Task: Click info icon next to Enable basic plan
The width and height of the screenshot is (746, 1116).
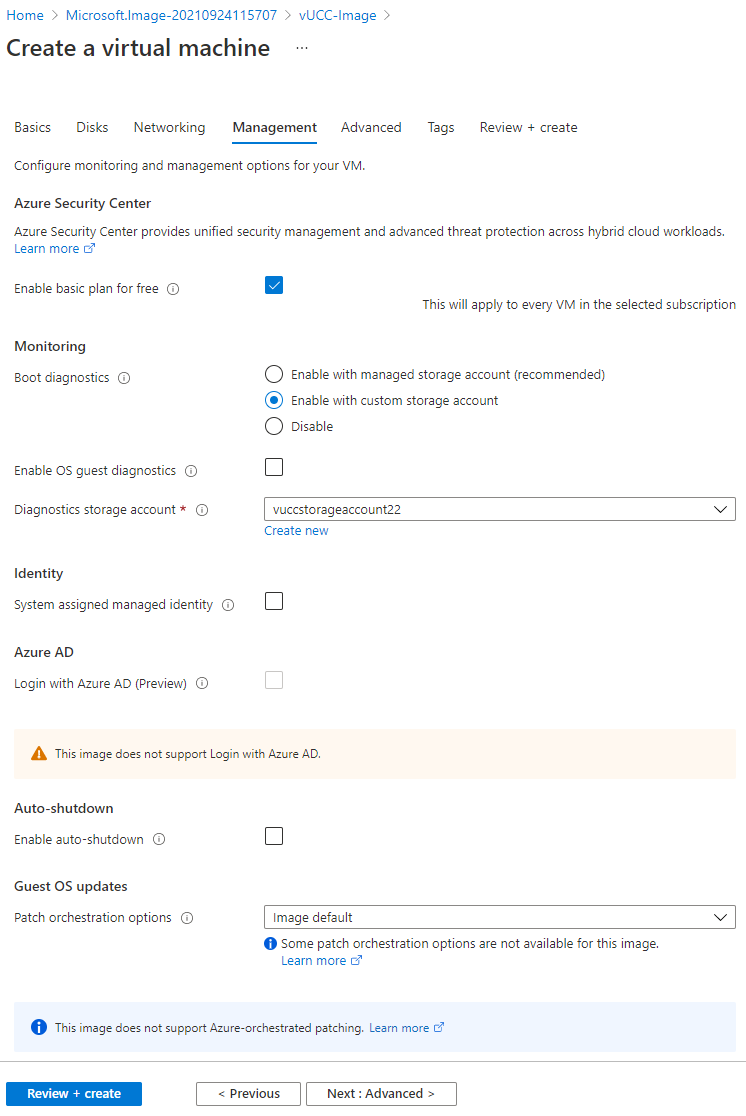Action: click(173, 289)
